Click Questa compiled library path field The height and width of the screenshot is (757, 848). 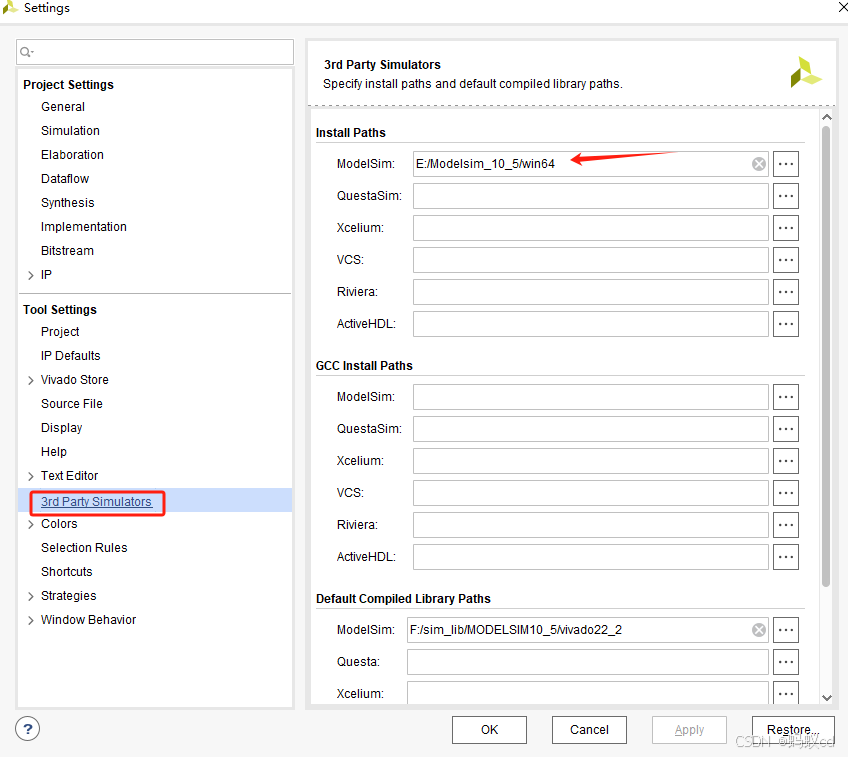tap(588, 662)
